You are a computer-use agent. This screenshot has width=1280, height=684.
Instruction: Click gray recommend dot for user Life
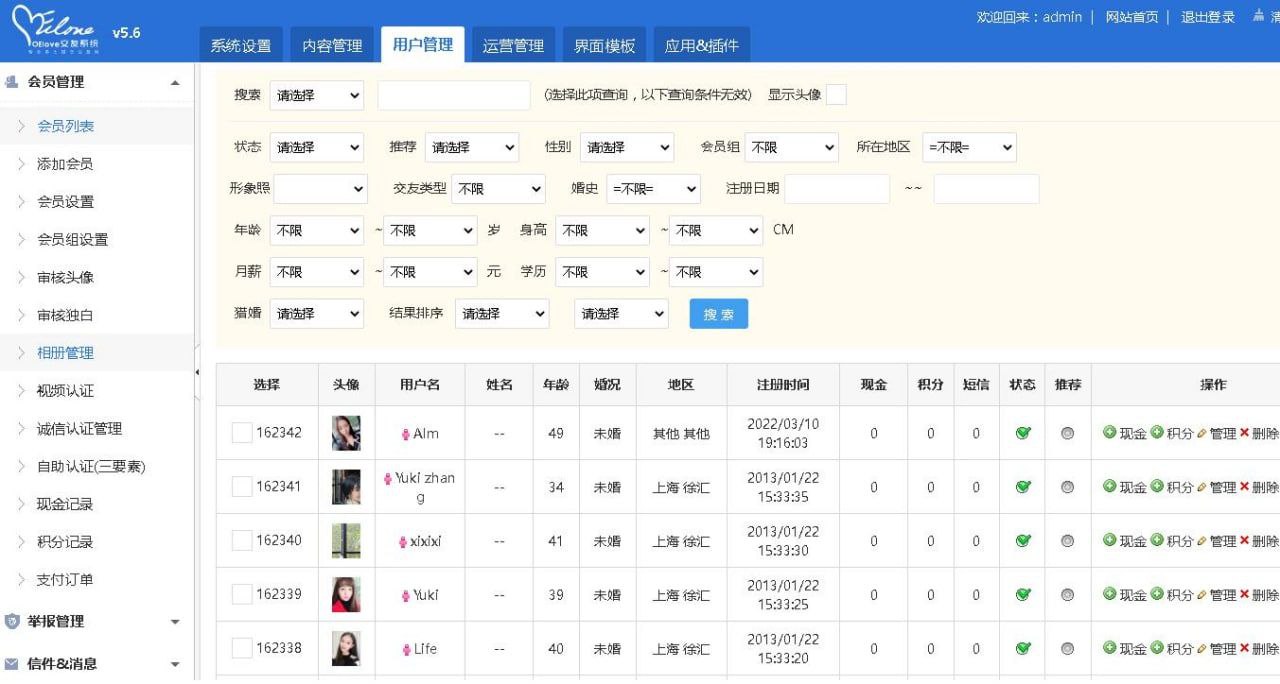[x=1067, y=649]
